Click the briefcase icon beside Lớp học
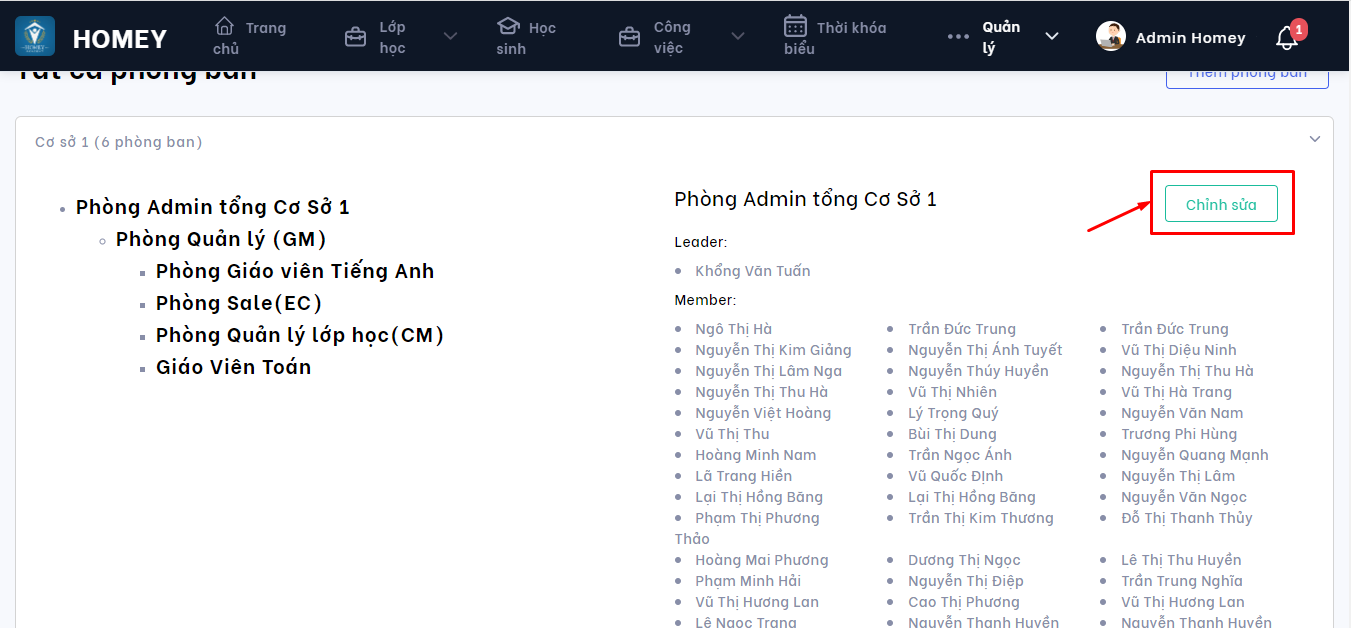The image size is (1351, 628). point(355,38)
